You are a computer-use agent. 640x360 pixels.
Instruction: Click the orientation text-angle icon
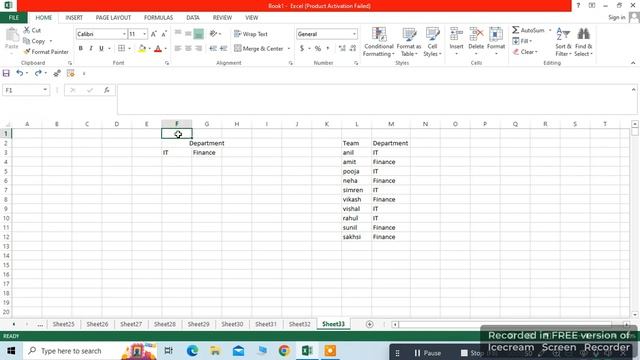[x=213, y=34]
